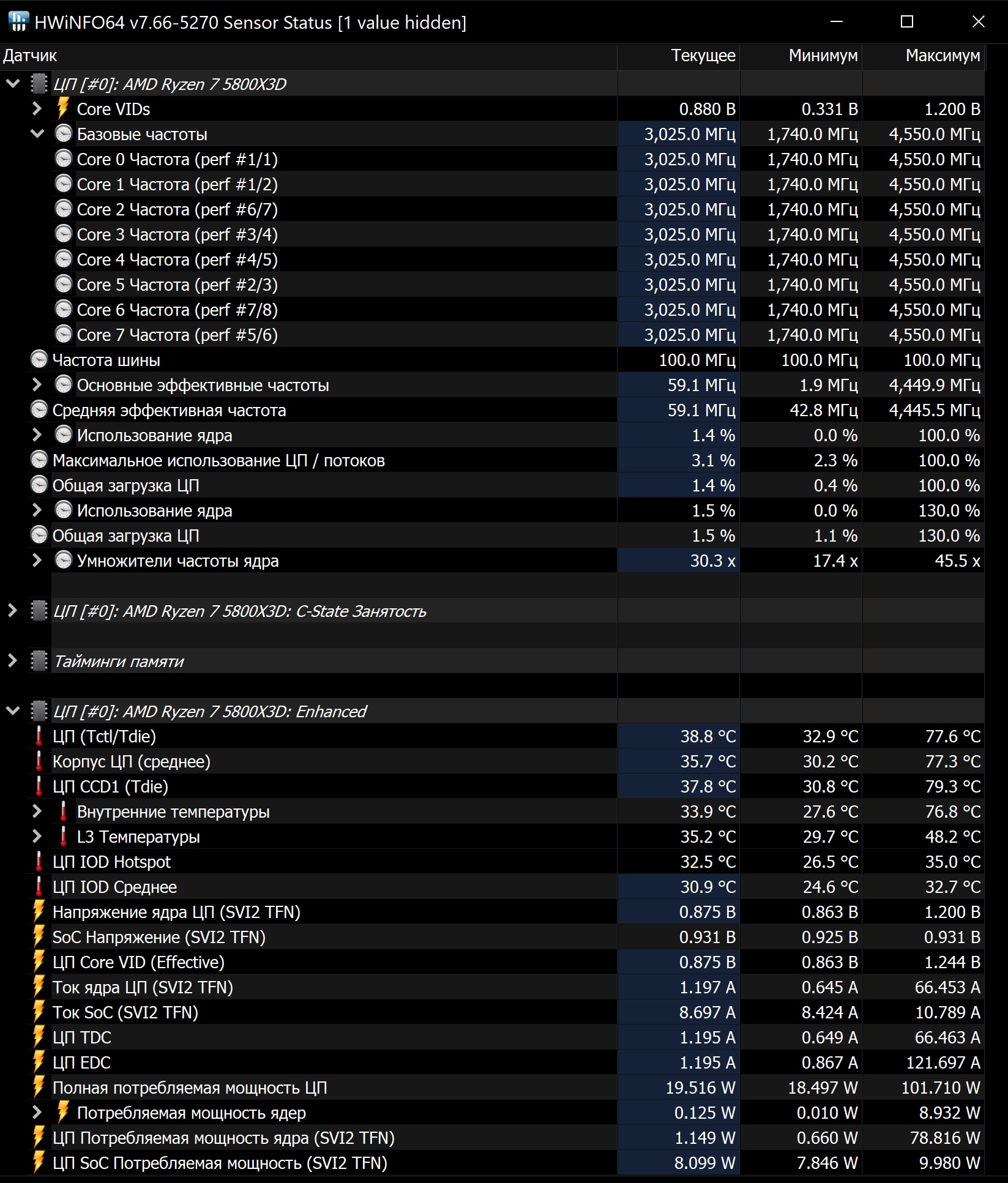Click the clock icon beside Частота шины

pyautogui.click(x=39, y=359)
